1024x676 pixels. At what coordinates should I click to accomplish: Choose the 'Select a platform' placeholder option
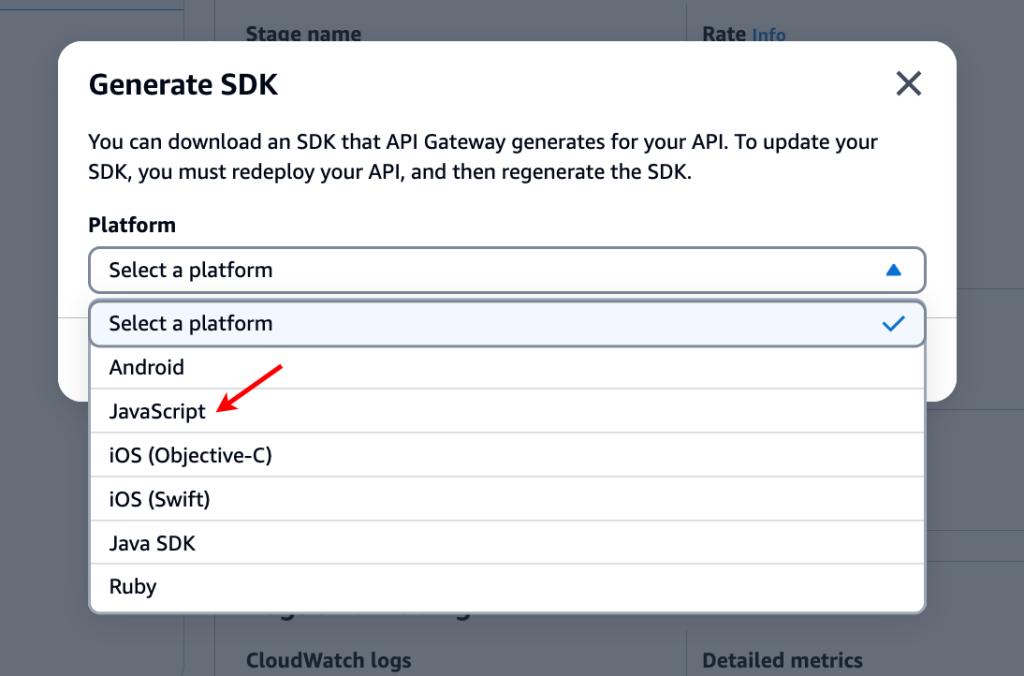(x=507, y=323)
